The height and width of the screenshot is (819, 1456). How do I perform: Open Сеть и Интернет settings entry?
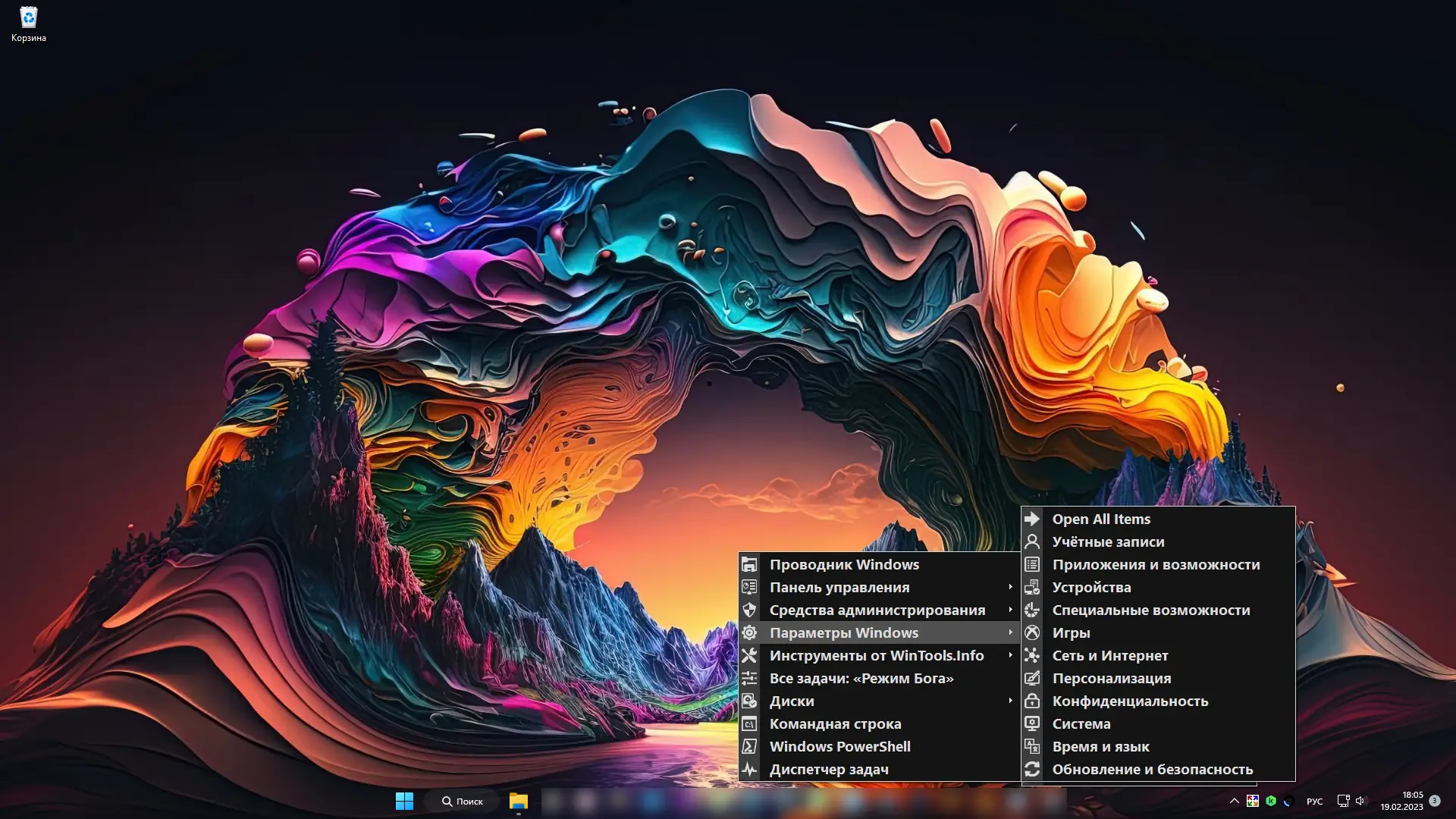click(x=1109, y=655)
